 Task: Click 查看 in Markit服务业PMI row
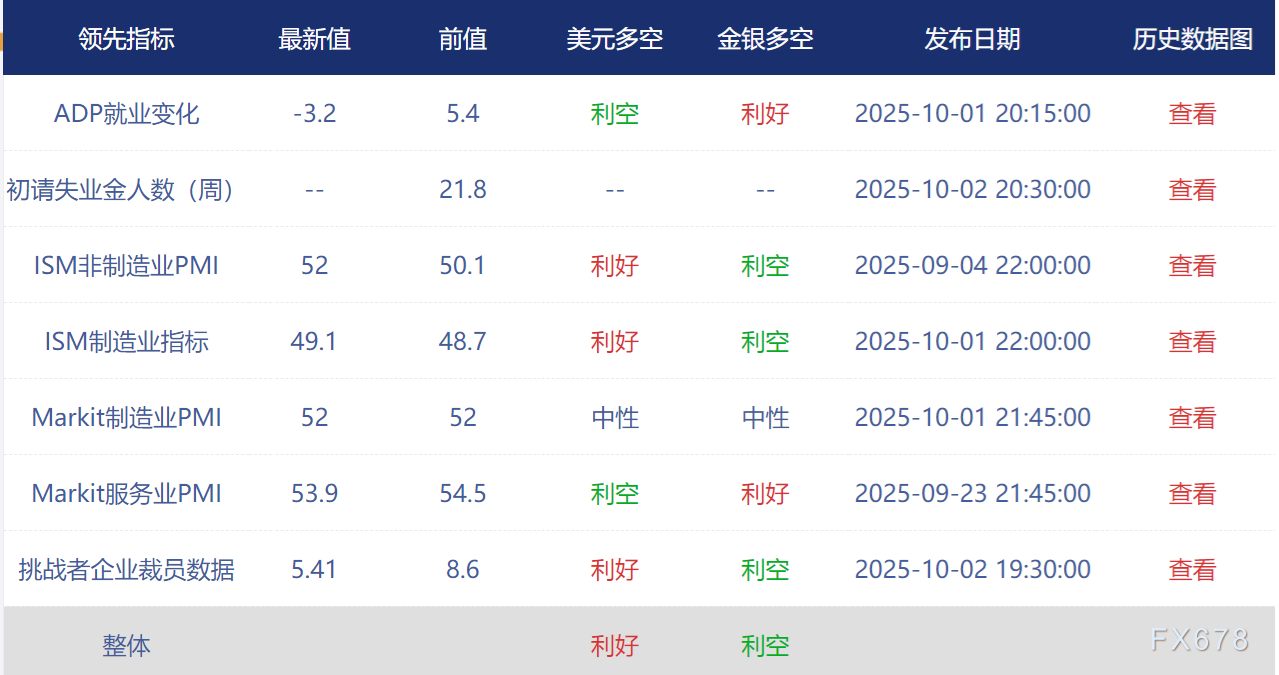point(1192,494)
